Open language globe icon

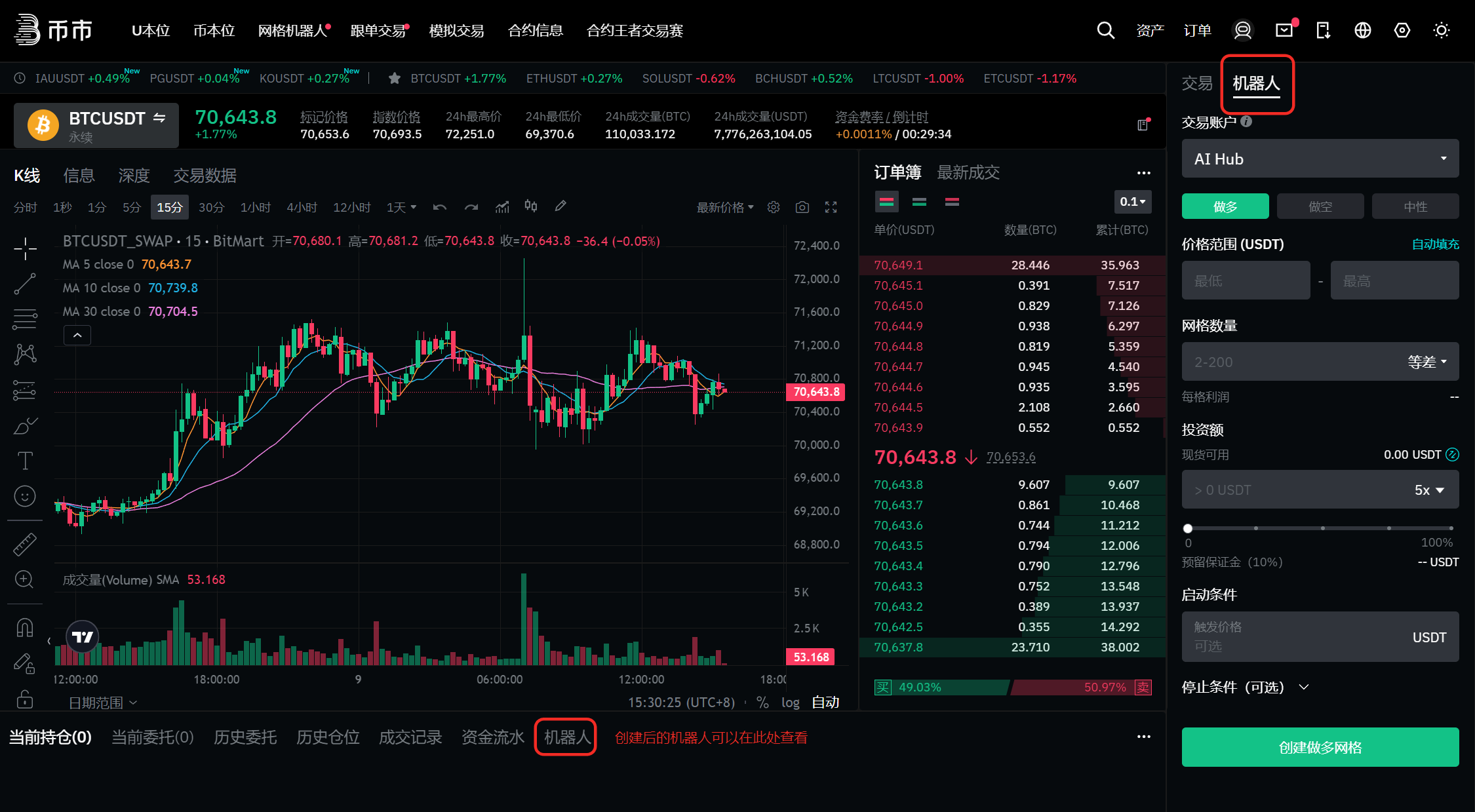1362,30
